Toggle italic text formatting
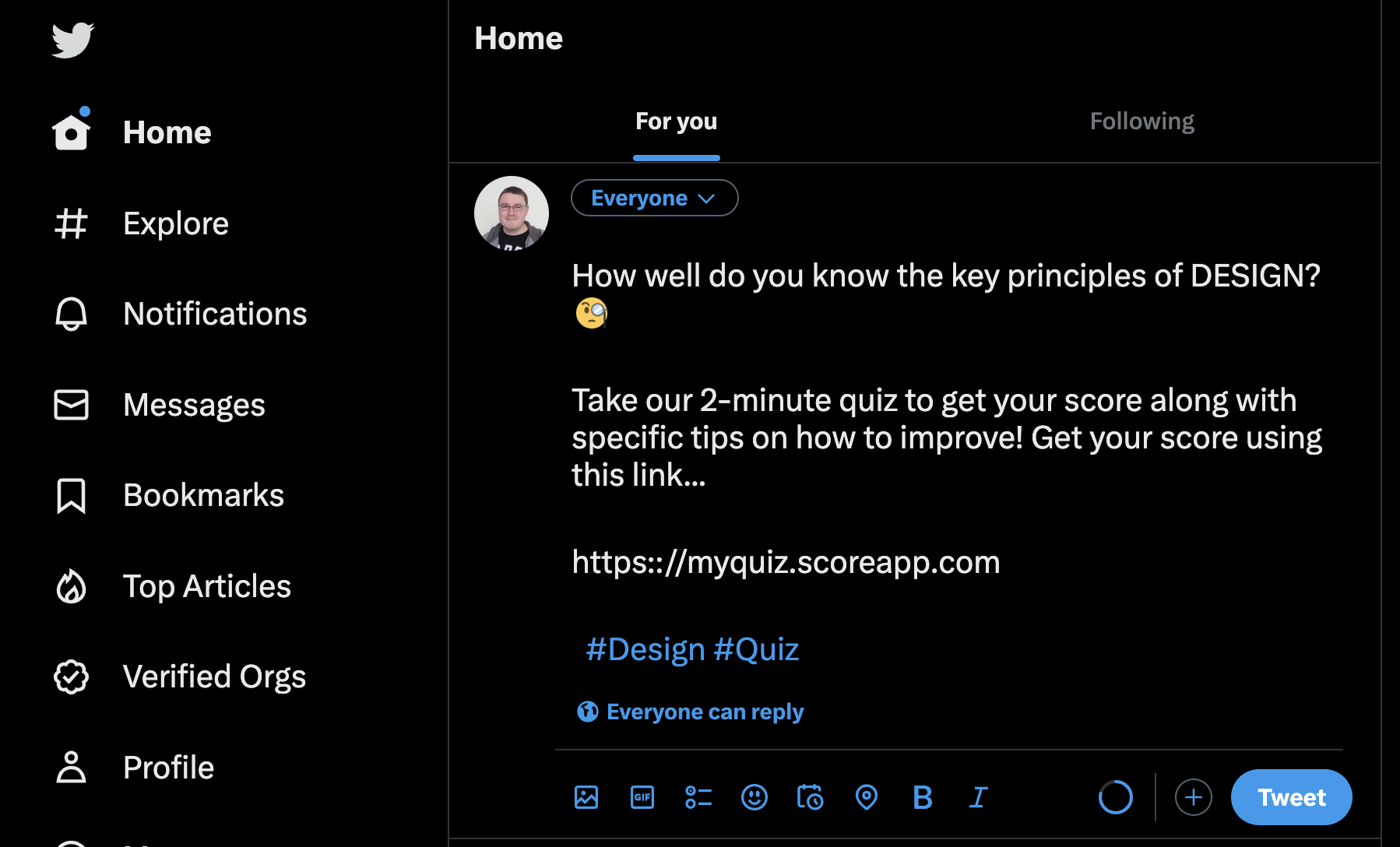Image resolution: width=1400 pixels, height=847 pixels. pos(978,797)
